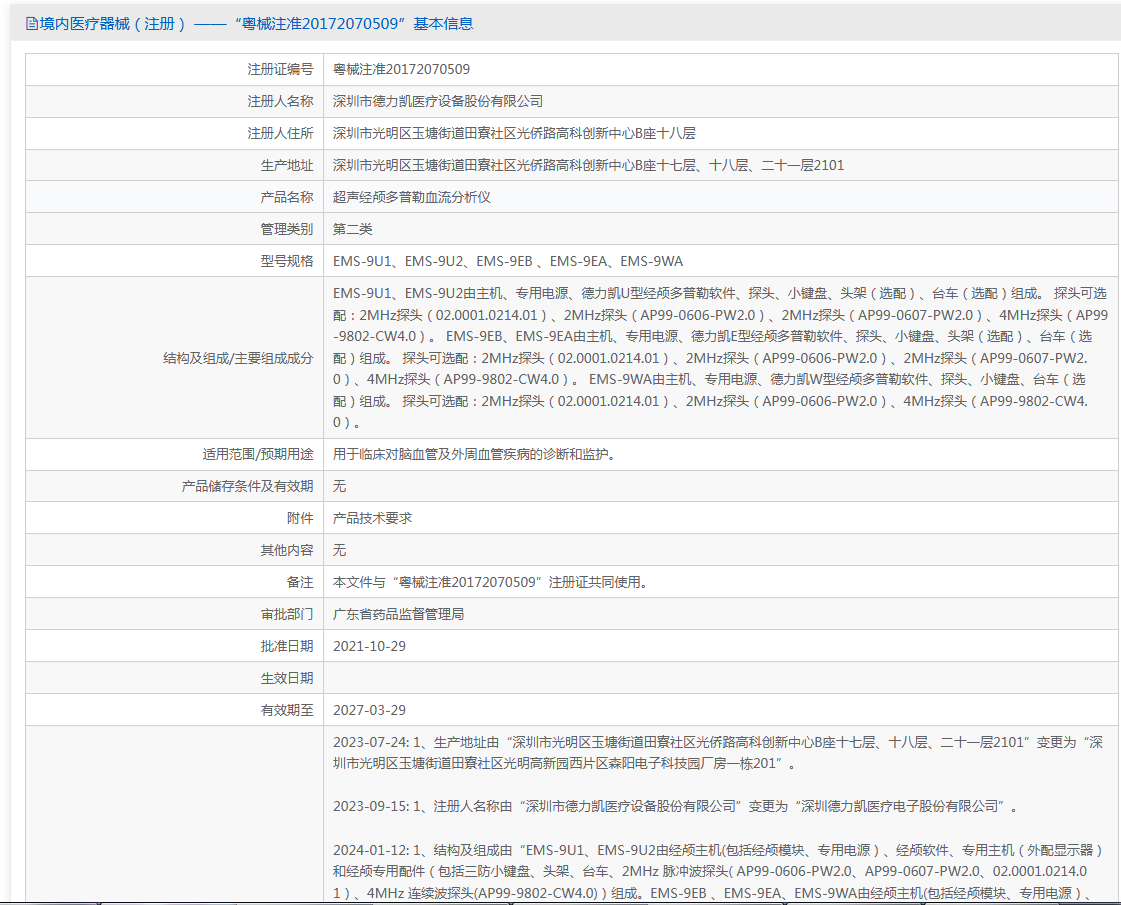Select the remark 本文件与…注册证共同使用
1121x905 pixels.
point(491,583)
